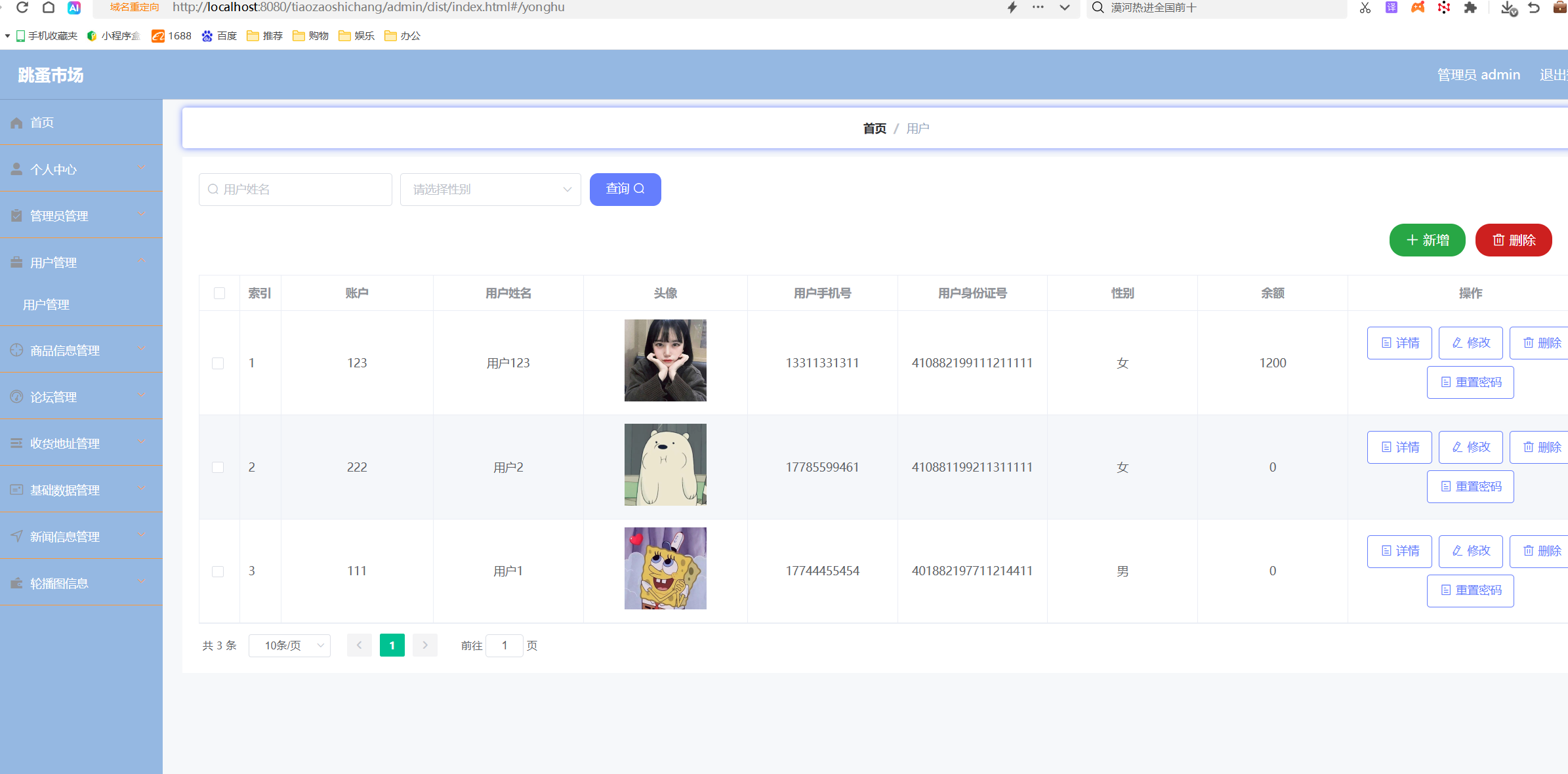Viewport: 1568px width, 774px height.
Task: Open the downloads icon in browser toolbar
Action: 1509,8
